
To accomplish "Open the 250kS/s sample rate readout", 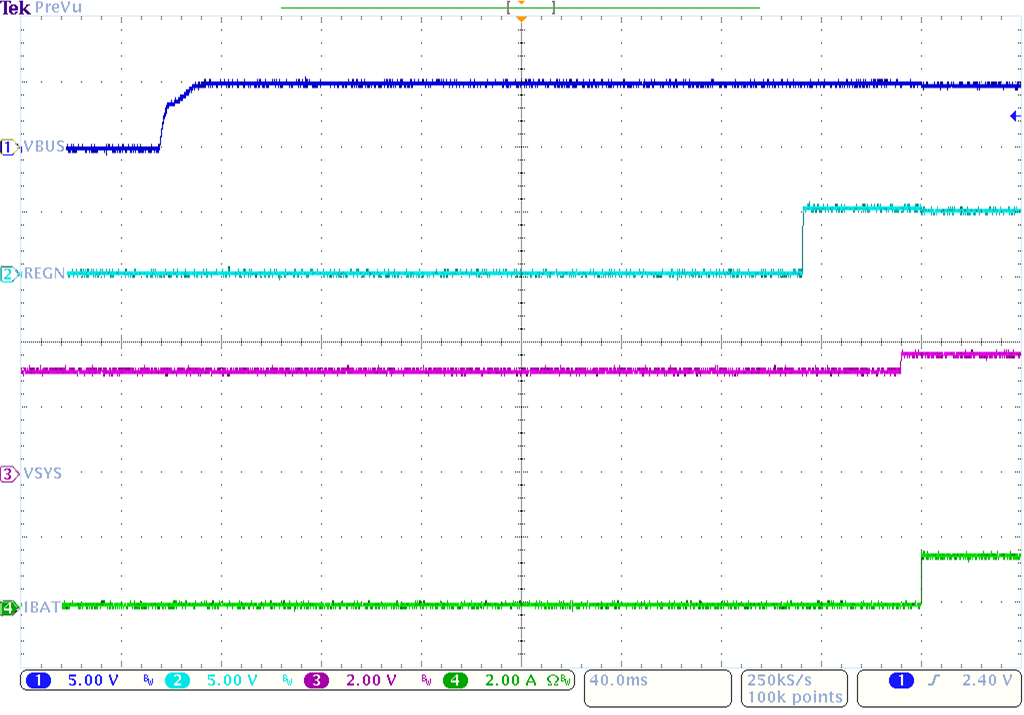I will pos(780,680).
